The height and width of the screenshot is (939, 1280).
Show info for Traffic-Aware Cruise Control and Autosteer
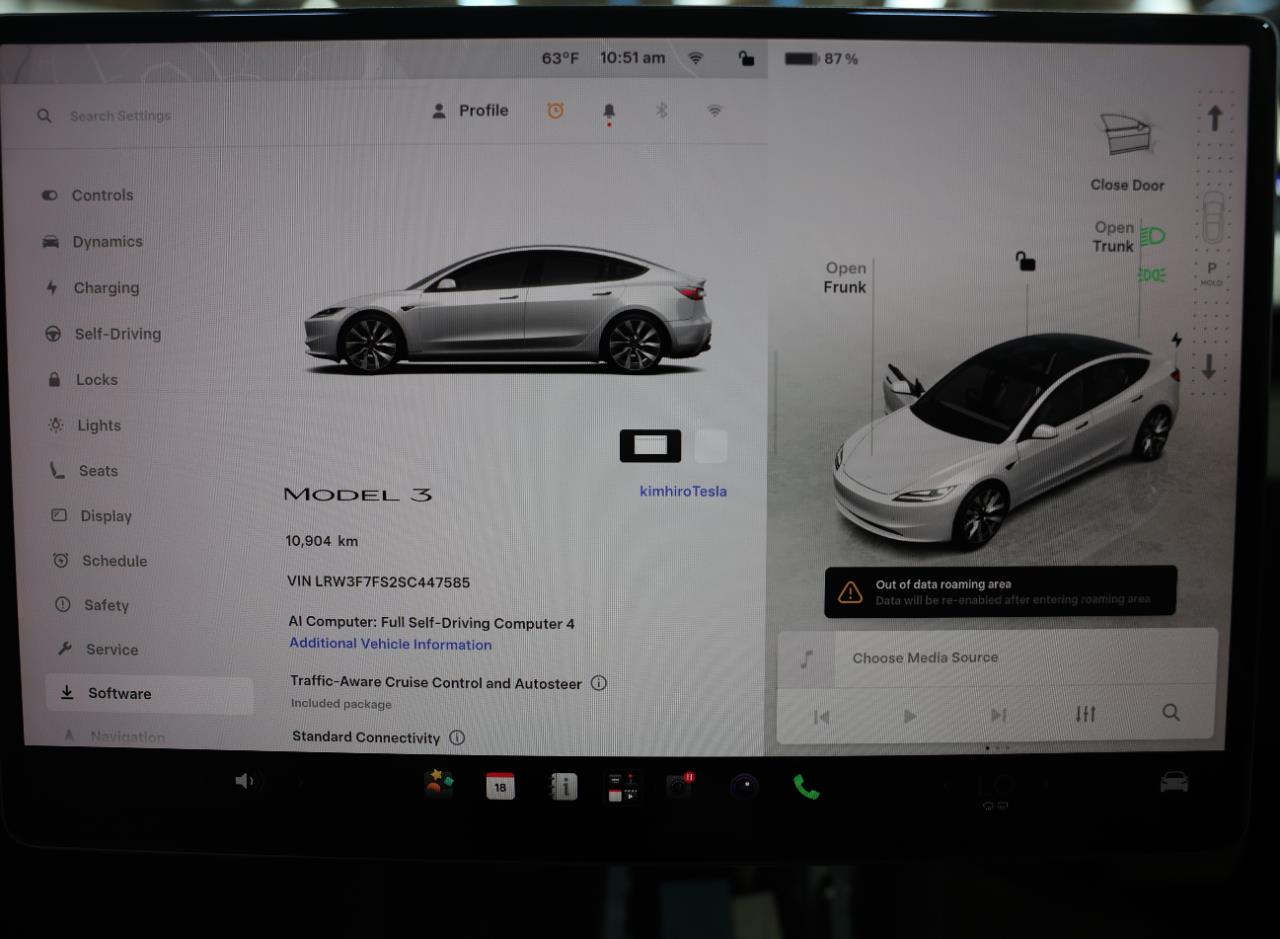tap(598, 683)
